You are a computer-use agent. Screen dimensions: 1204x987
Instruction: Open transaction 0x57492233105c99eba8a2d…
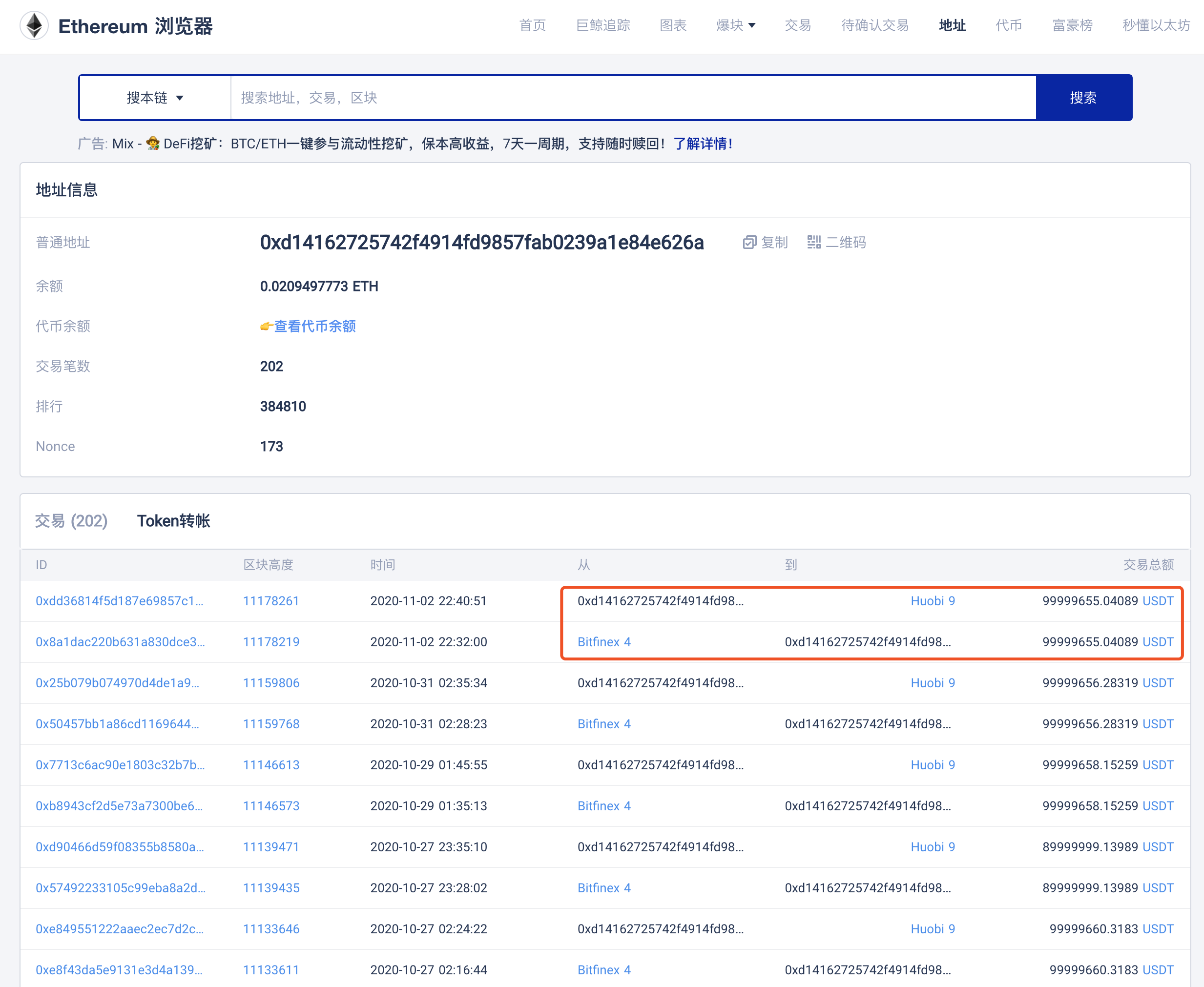pyautogui.click(x=121, y=887)
